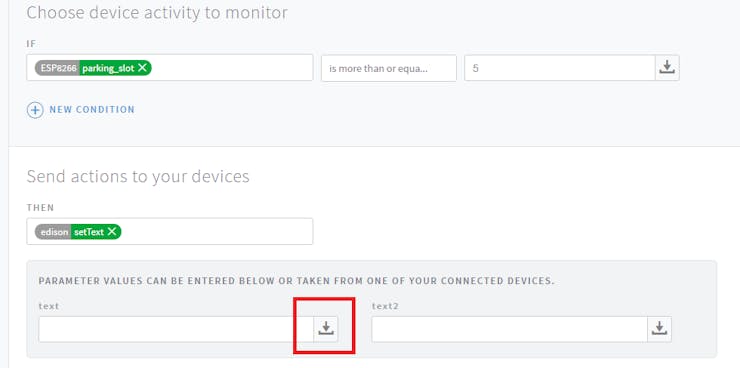Click the NEW CONDITION link text

click(x=92, y=109)
